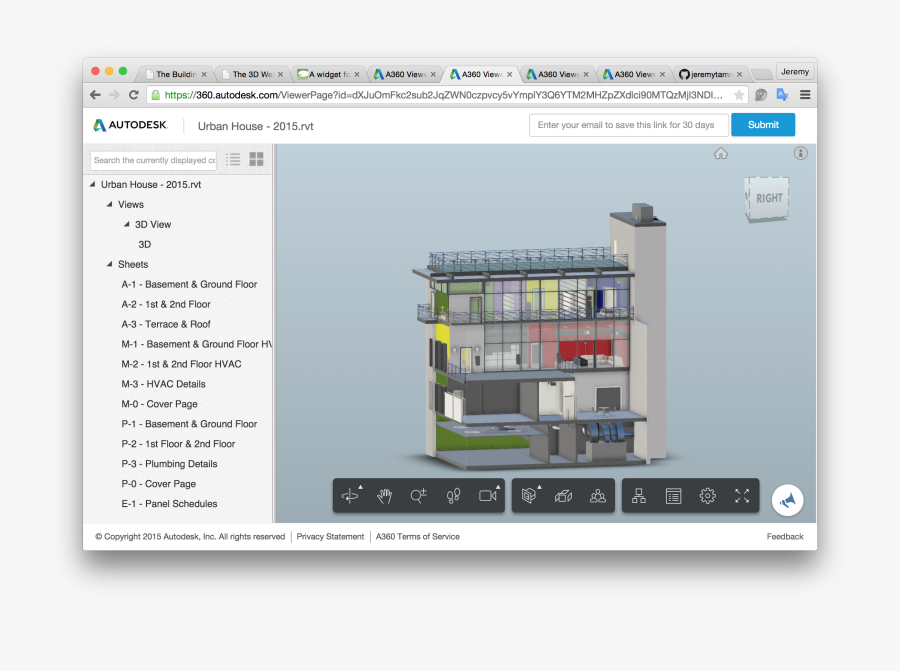
Task: Click the browser address bar URL
Action: [x=443, y=95]
